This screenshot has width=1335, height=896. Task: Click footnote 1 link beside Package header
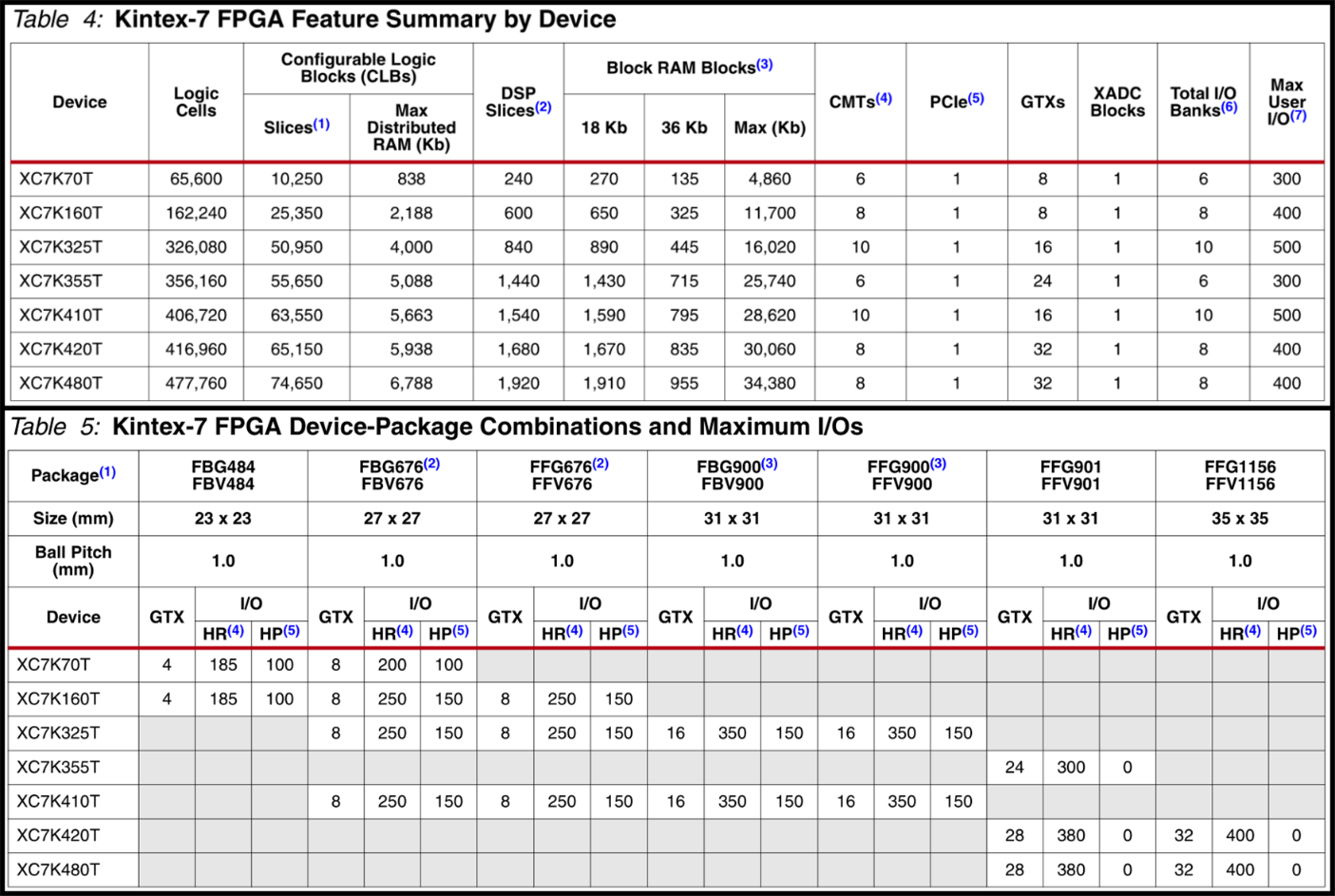coord(107,472)
